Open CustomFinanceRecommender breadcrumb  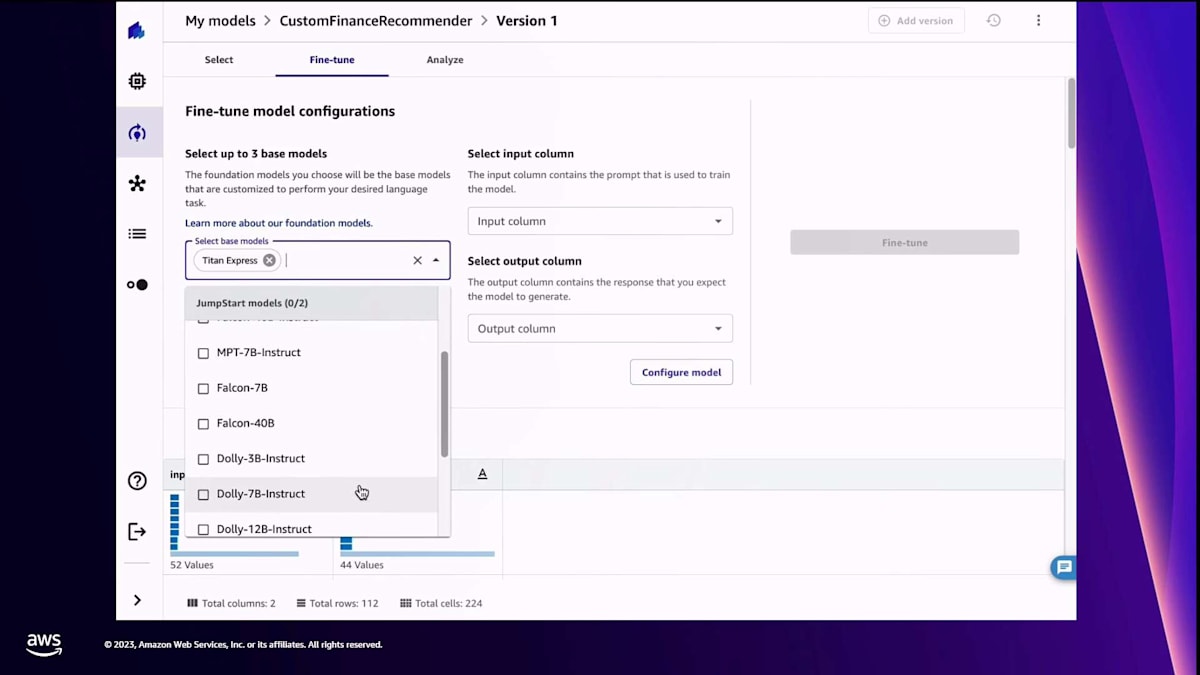click(x=376, y=20)
